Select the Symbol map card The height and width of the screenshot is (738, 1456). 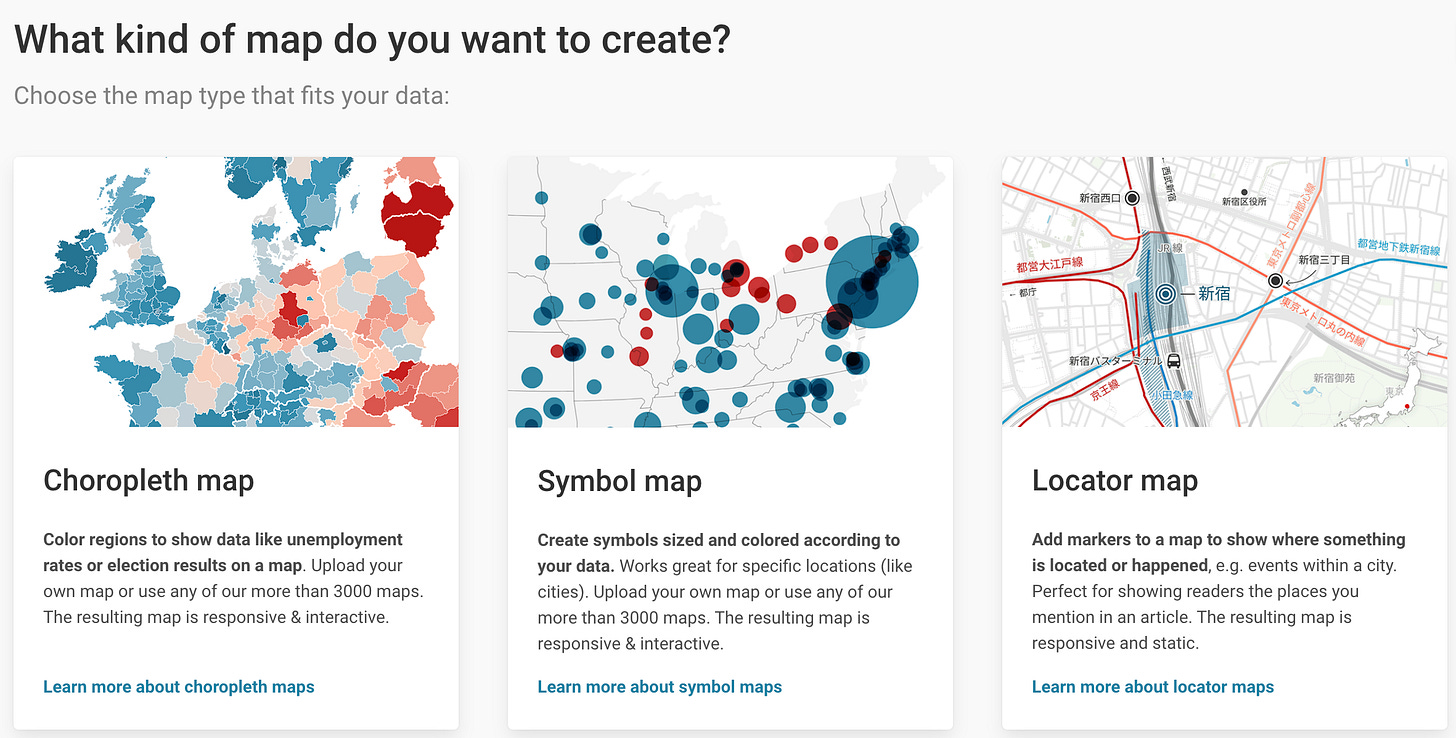pos(730,440)
